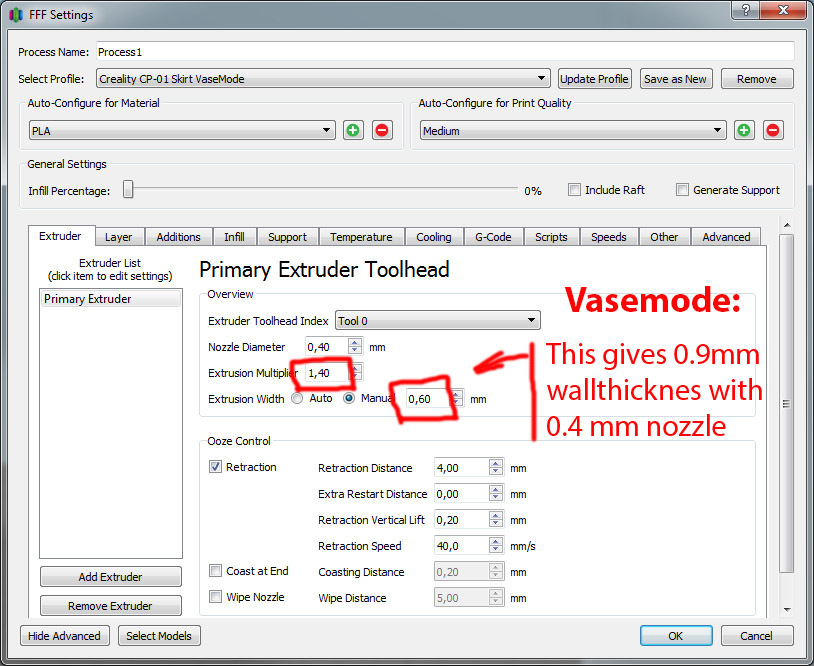Image resolution: width=814 pixels, height=666 pixels.
Task: Open the Infill tab
Action: (234, 237)
